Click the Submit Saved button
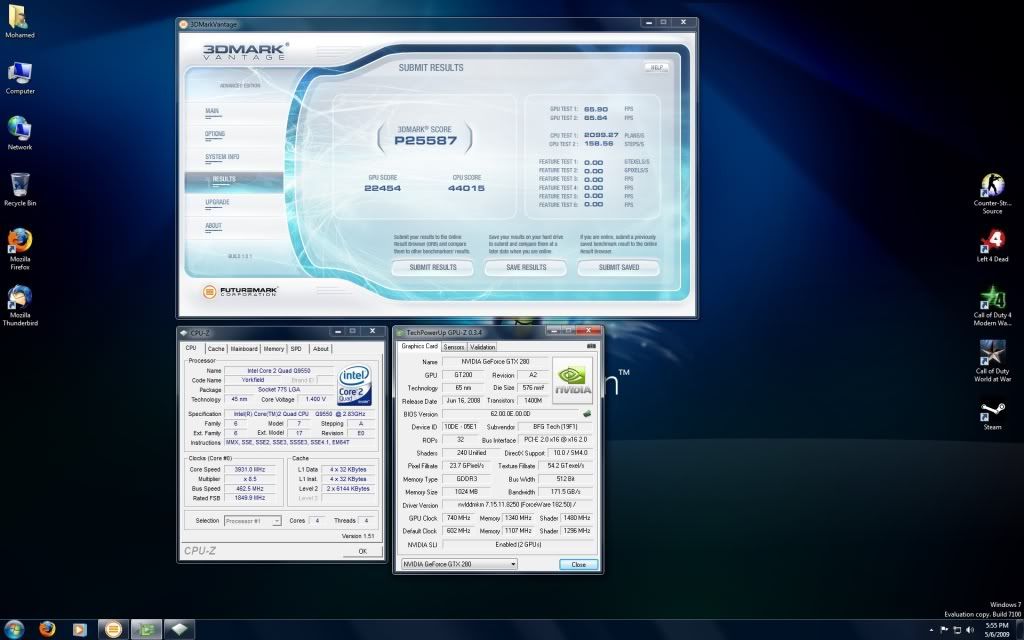1024x640 pixels. (x=618, y=267)
